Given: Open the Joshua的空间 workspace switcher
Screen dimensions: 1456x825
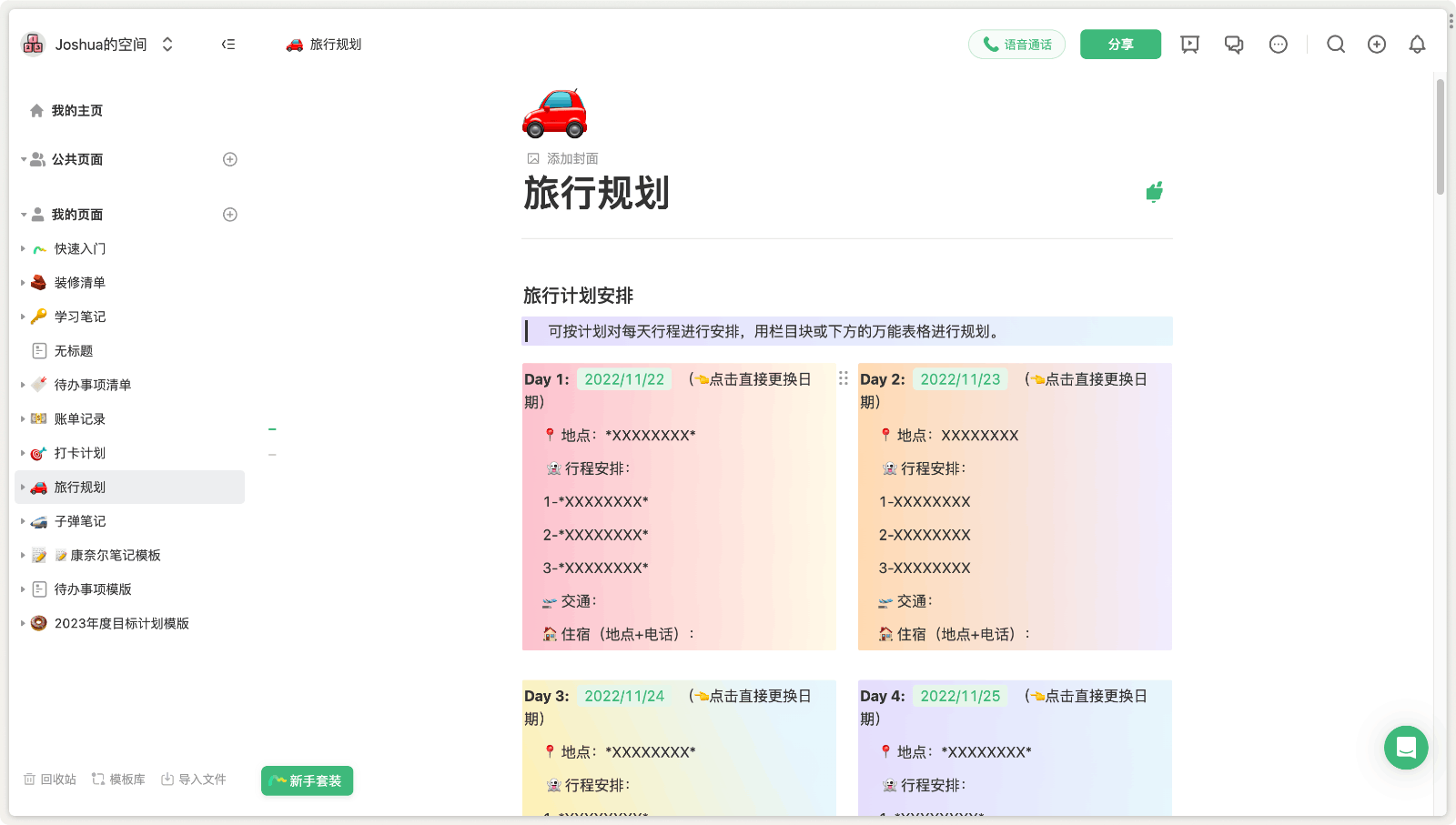Looking at the screenshot, I should pyautogui.click(x=100, y=43).
